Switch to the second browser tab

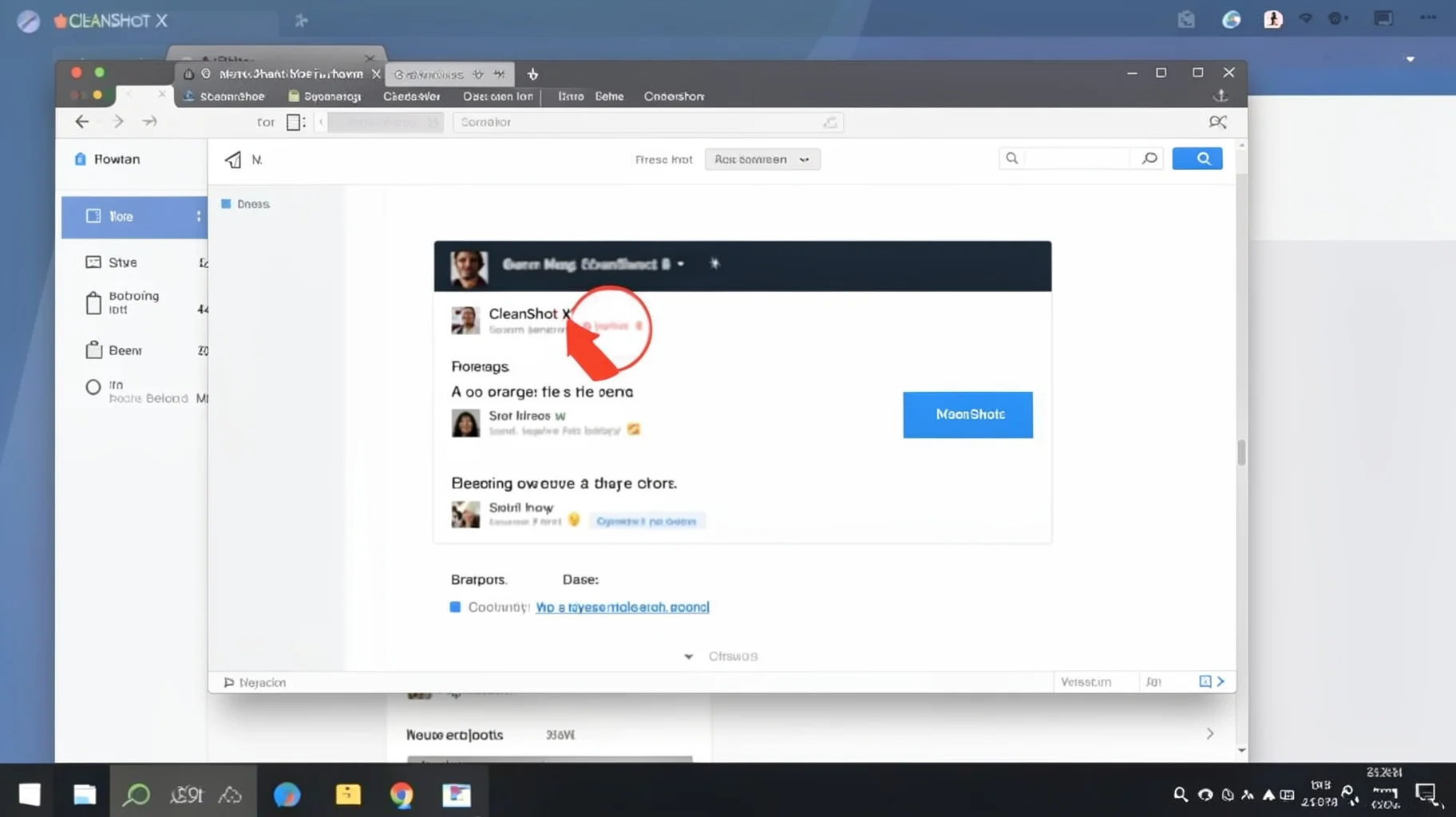tap(449, 74)
